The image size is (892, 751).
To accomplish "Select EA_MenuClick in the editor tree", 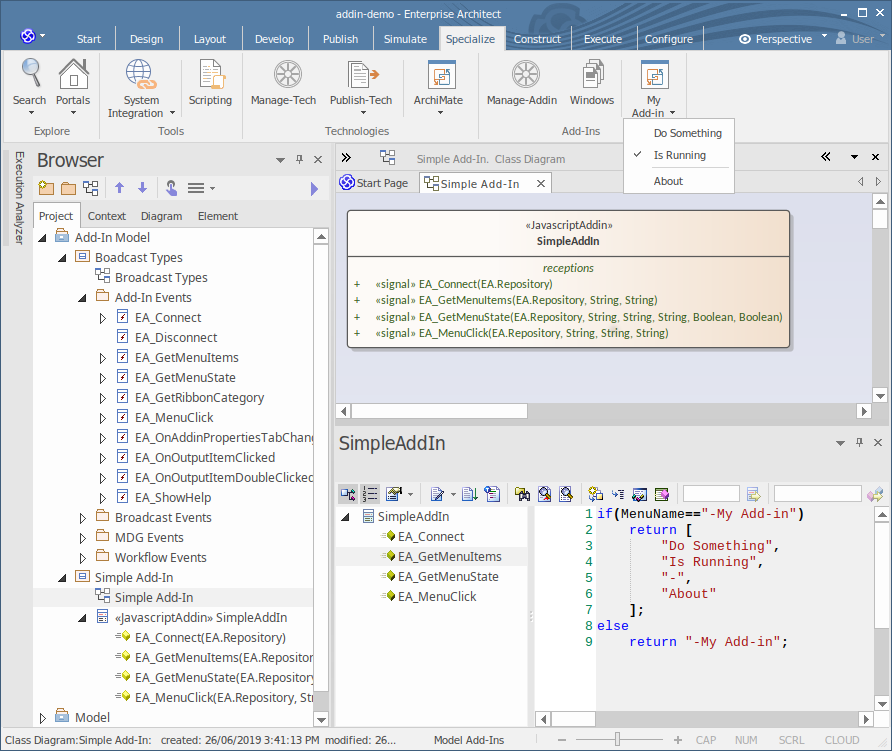I will coord(437,596).
